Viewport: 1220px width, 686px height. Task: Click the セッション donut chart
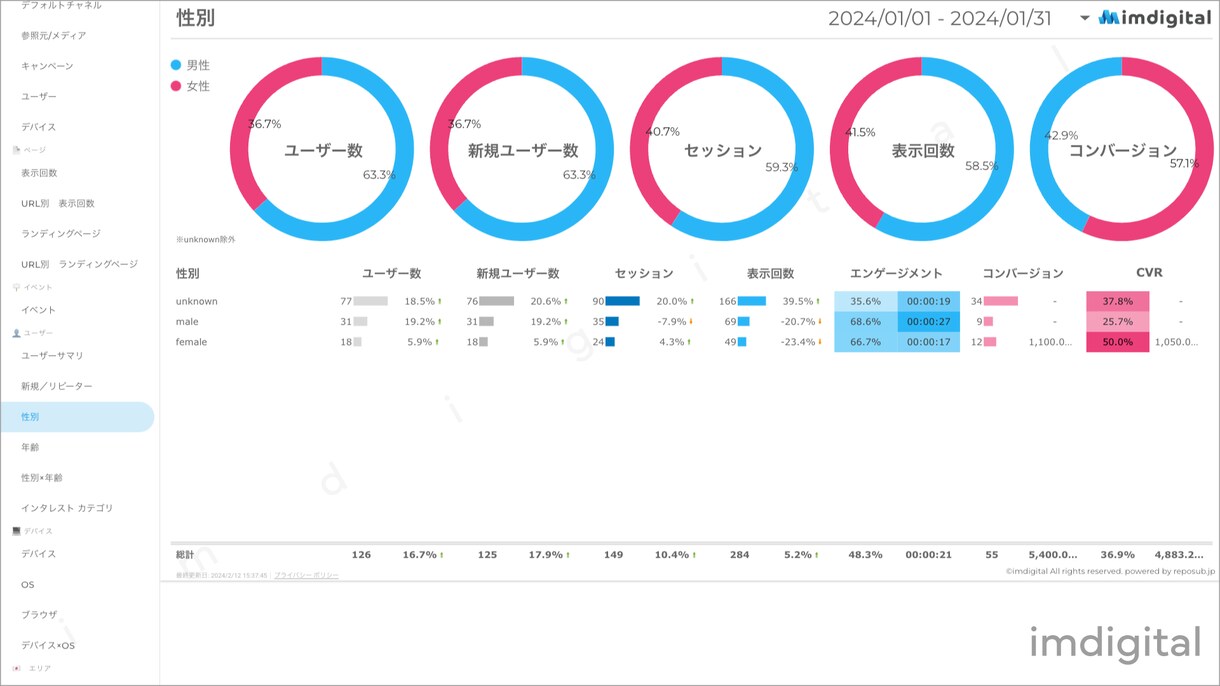pos(722,150)
